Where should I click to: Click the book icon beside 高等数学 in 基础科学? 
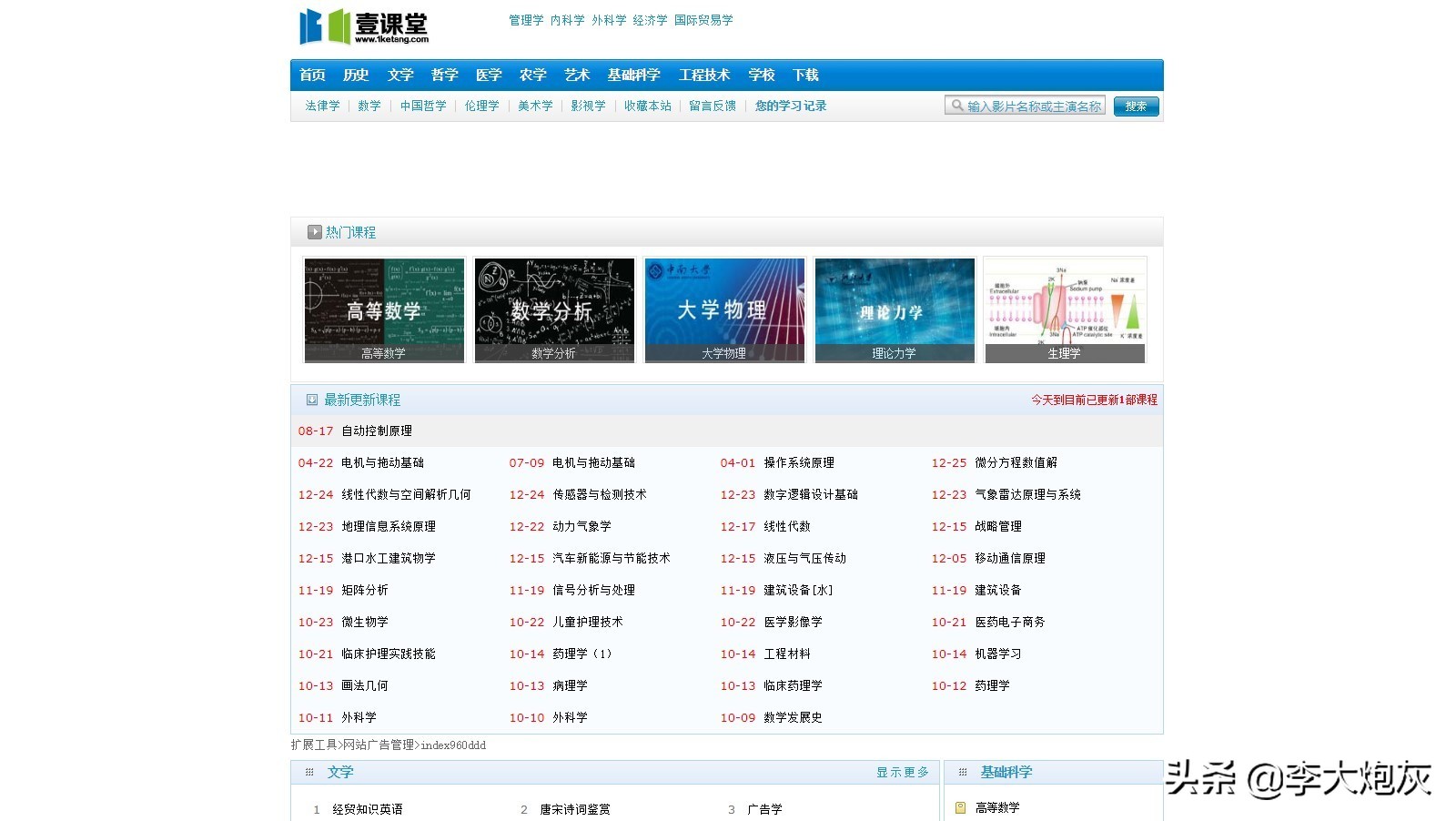coord(960,806)
